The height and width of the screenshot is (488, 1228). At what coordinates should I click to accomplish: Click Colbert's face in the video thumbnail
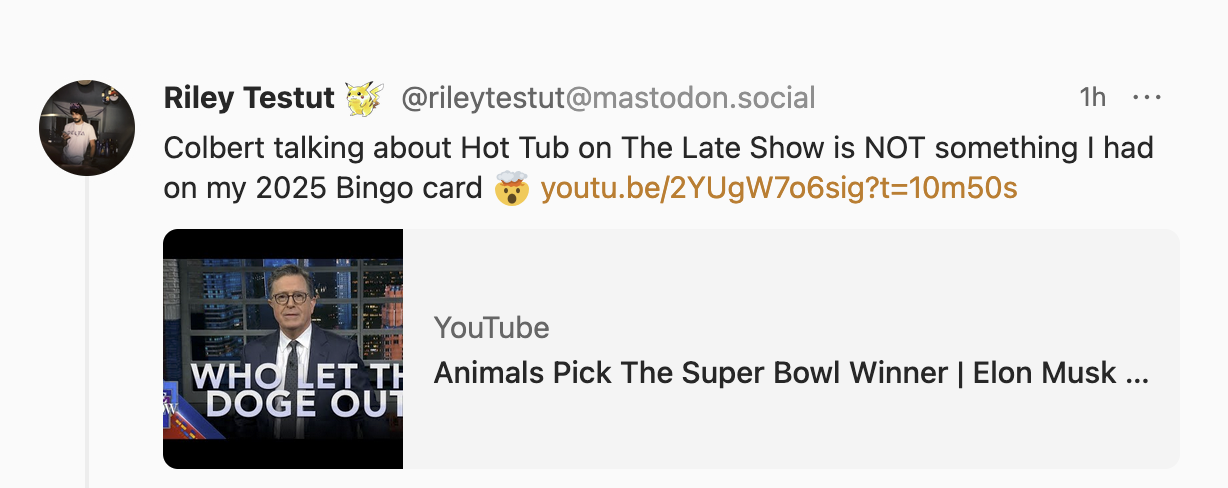(290, 302)
